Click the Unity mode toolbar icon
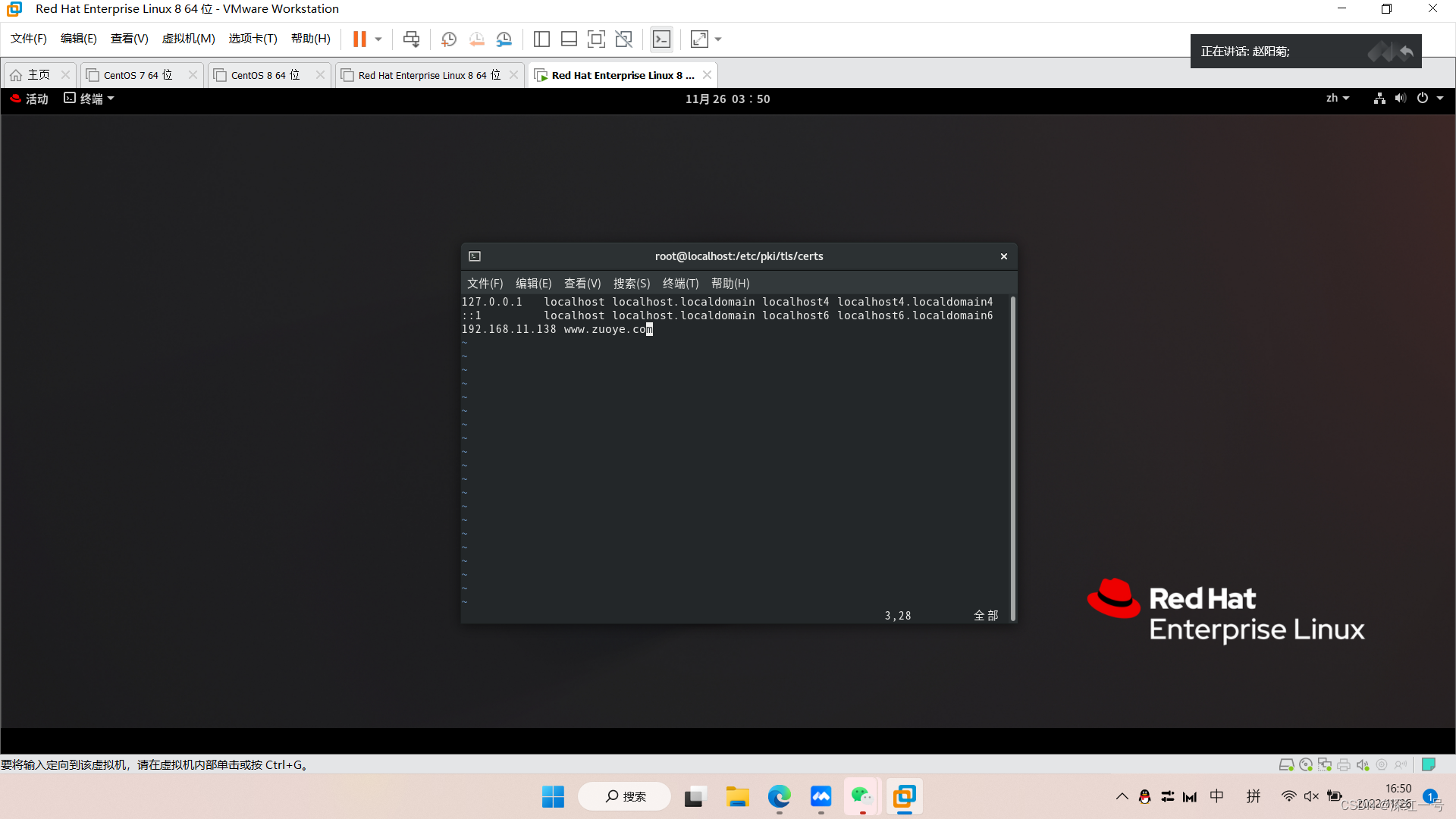This screenshot has height=819, width=1456. pos(623,39)
